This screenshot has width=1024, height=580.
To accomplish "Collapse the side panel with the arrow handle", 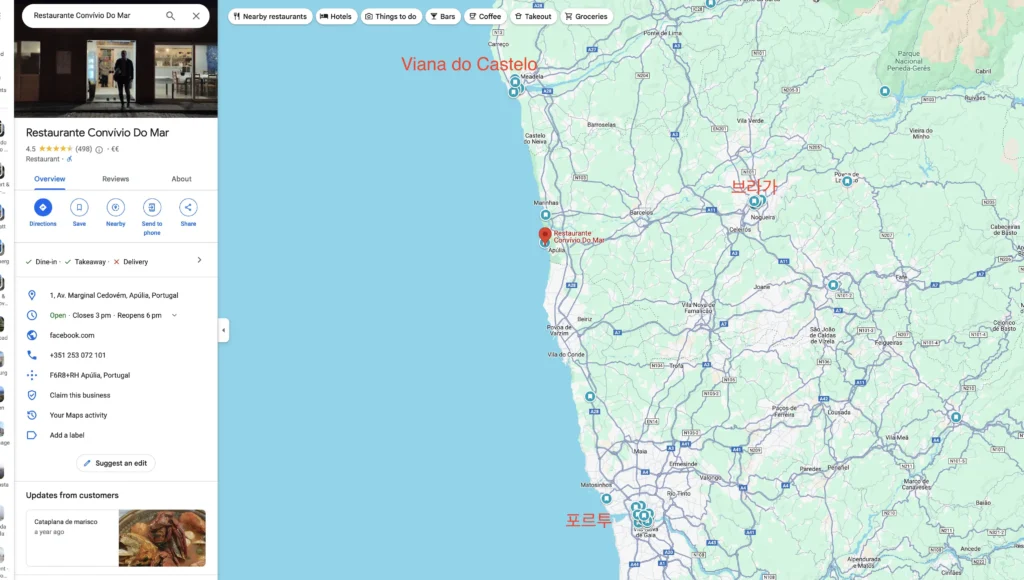I will click(x=223, y=330).
